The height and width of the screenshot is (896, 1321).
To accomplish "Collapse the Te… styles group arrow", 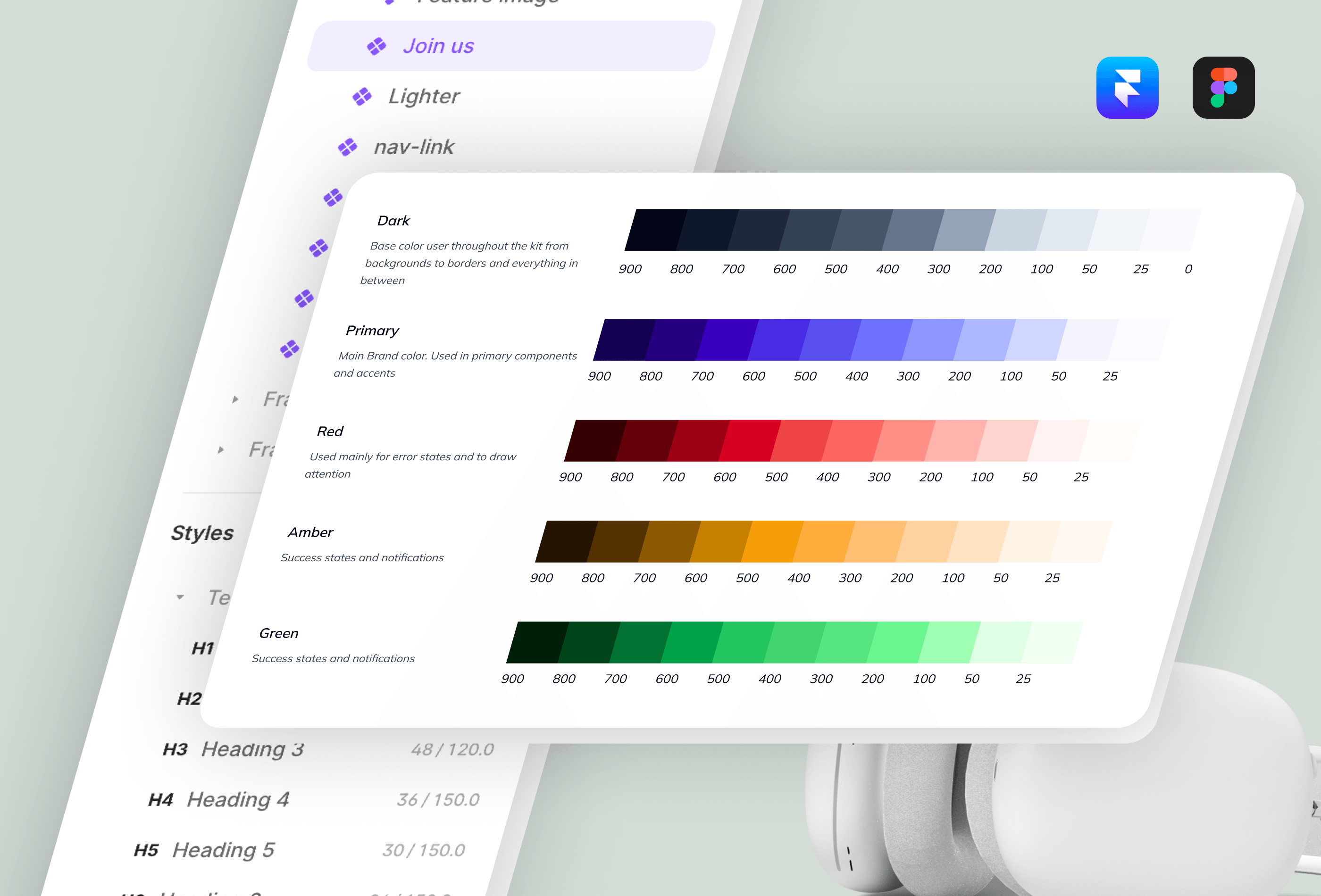I will click(x=180, y=597).
